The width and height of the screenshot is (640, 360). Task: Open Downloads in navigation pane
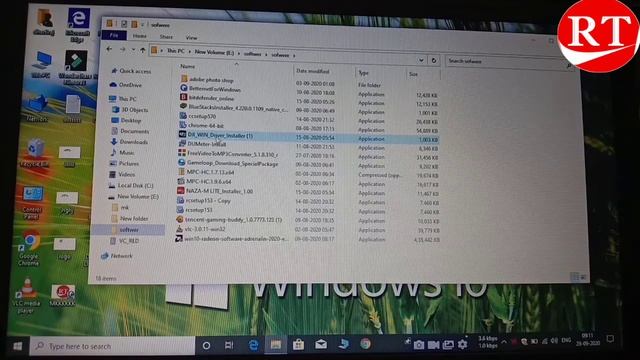pos(129,142)
